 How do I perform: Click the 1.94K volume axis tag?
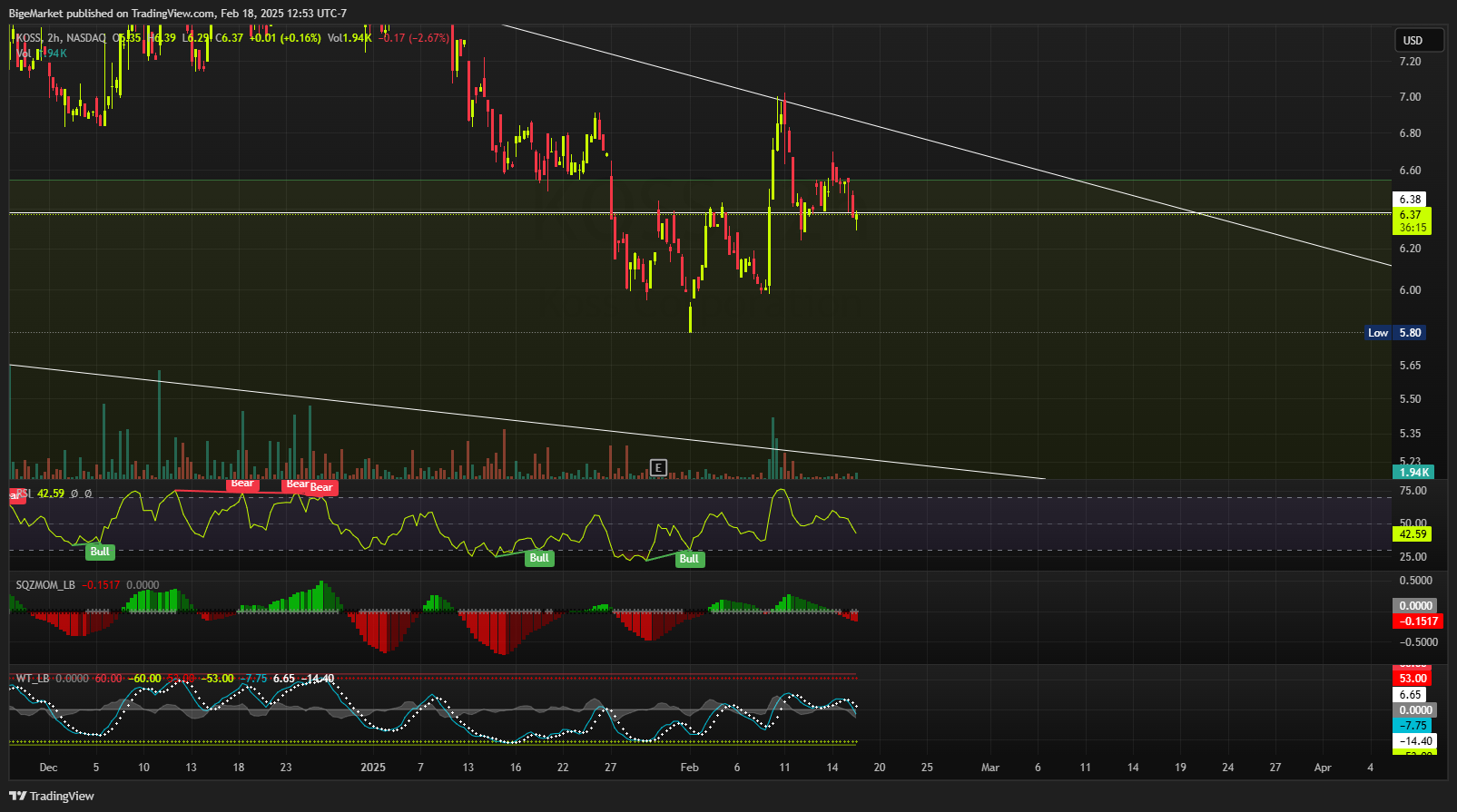point(1413,472)
